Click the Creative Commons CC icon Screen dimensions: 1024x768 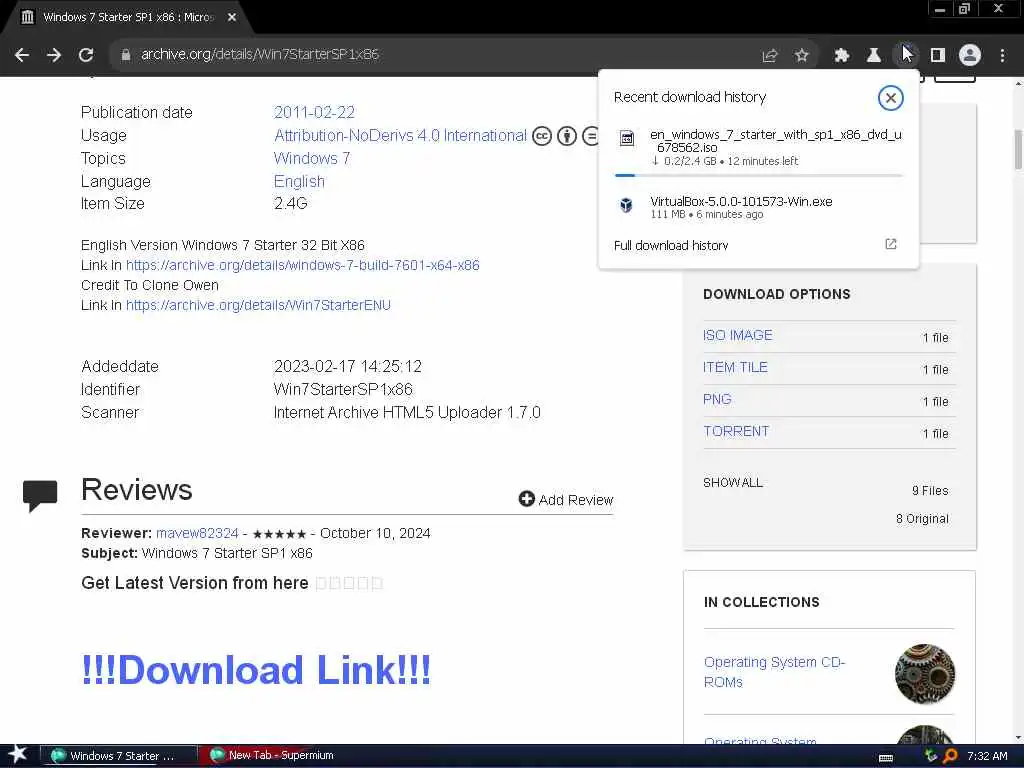click(542, 136)
